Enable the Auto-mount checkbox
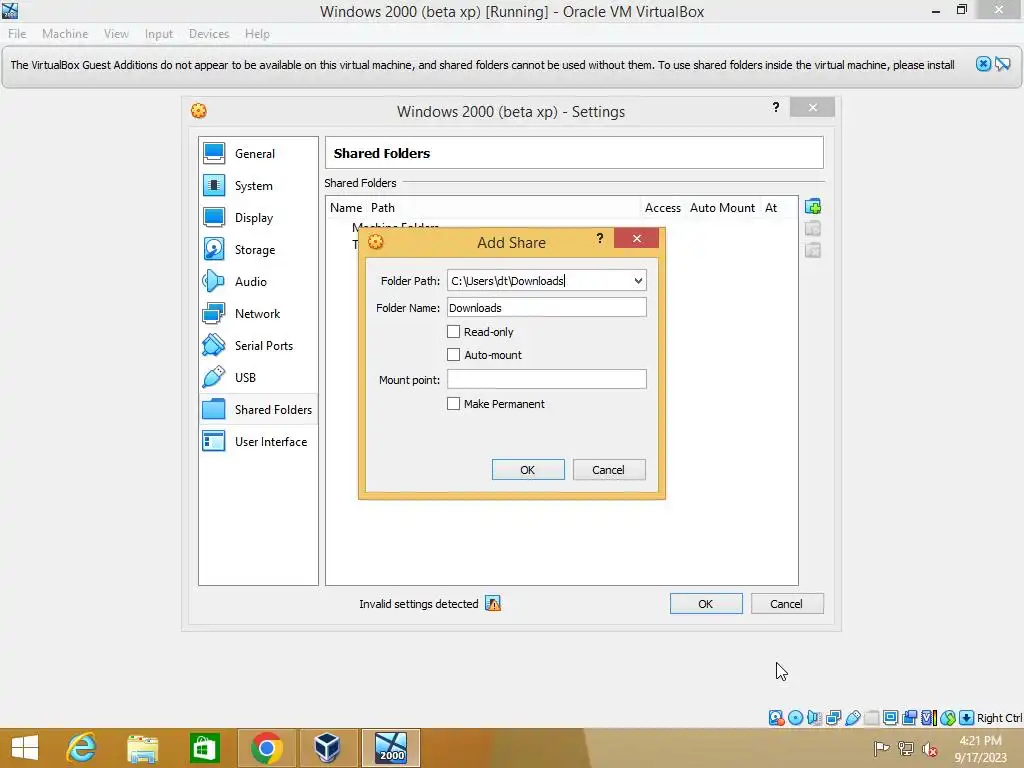The image size is (1024, 768). coord(453,355)
